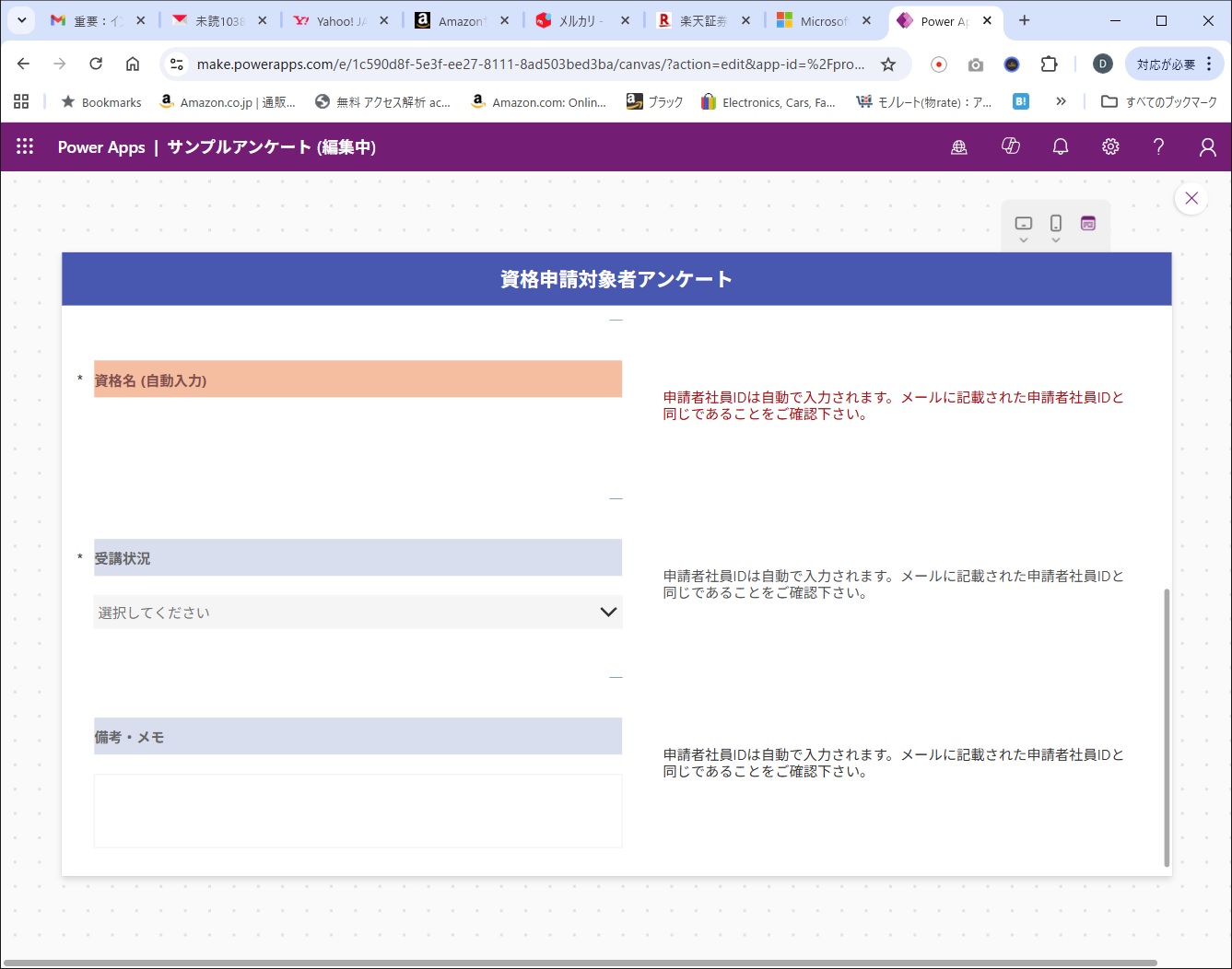Bookmark this page with the star icon

[x=888, y=64]
